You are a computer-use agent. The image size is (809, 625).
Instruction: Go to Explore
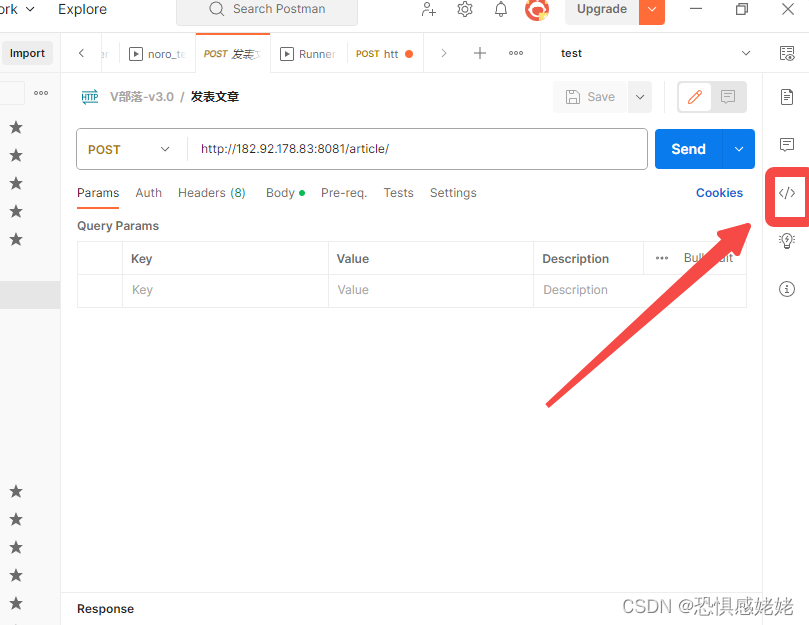point(83,9)
